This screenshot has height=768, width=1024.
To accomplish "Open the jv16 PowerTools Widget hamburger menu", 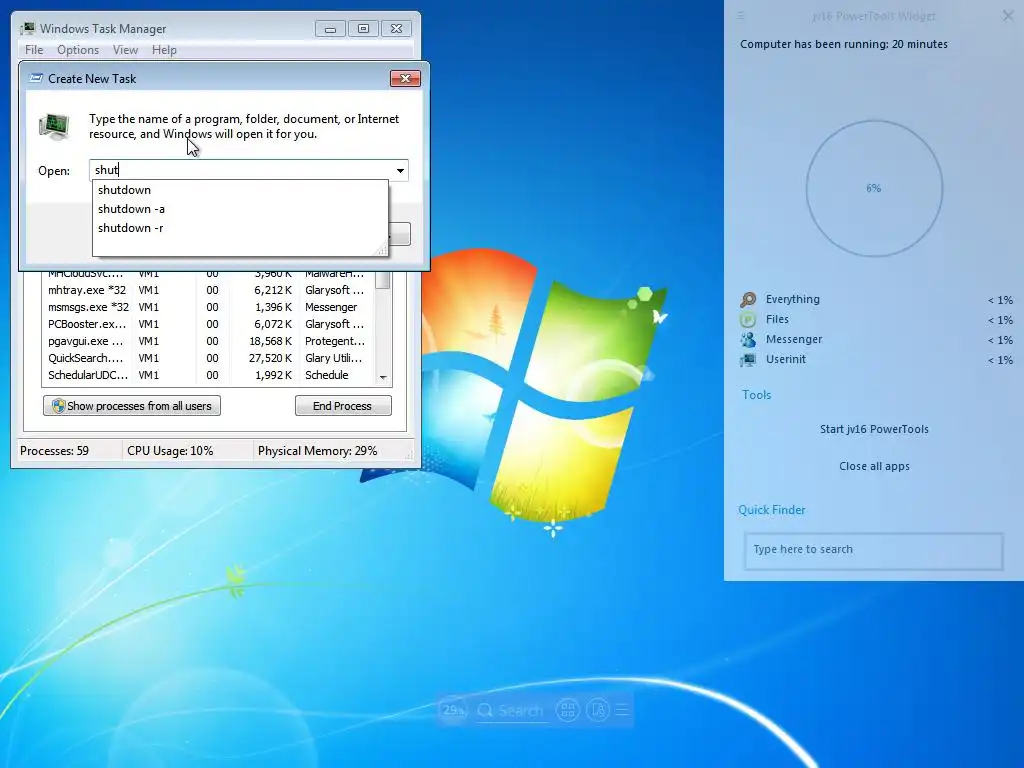I will pos(741,16).
